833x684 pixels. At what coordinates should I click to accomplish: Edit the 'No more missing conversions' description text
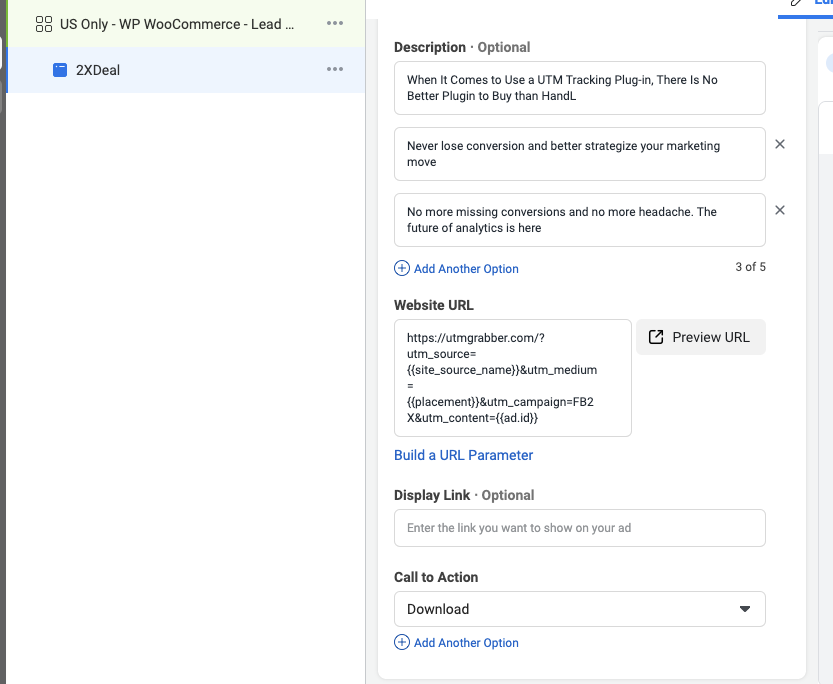pyautogui.click(x=579, y=220)
